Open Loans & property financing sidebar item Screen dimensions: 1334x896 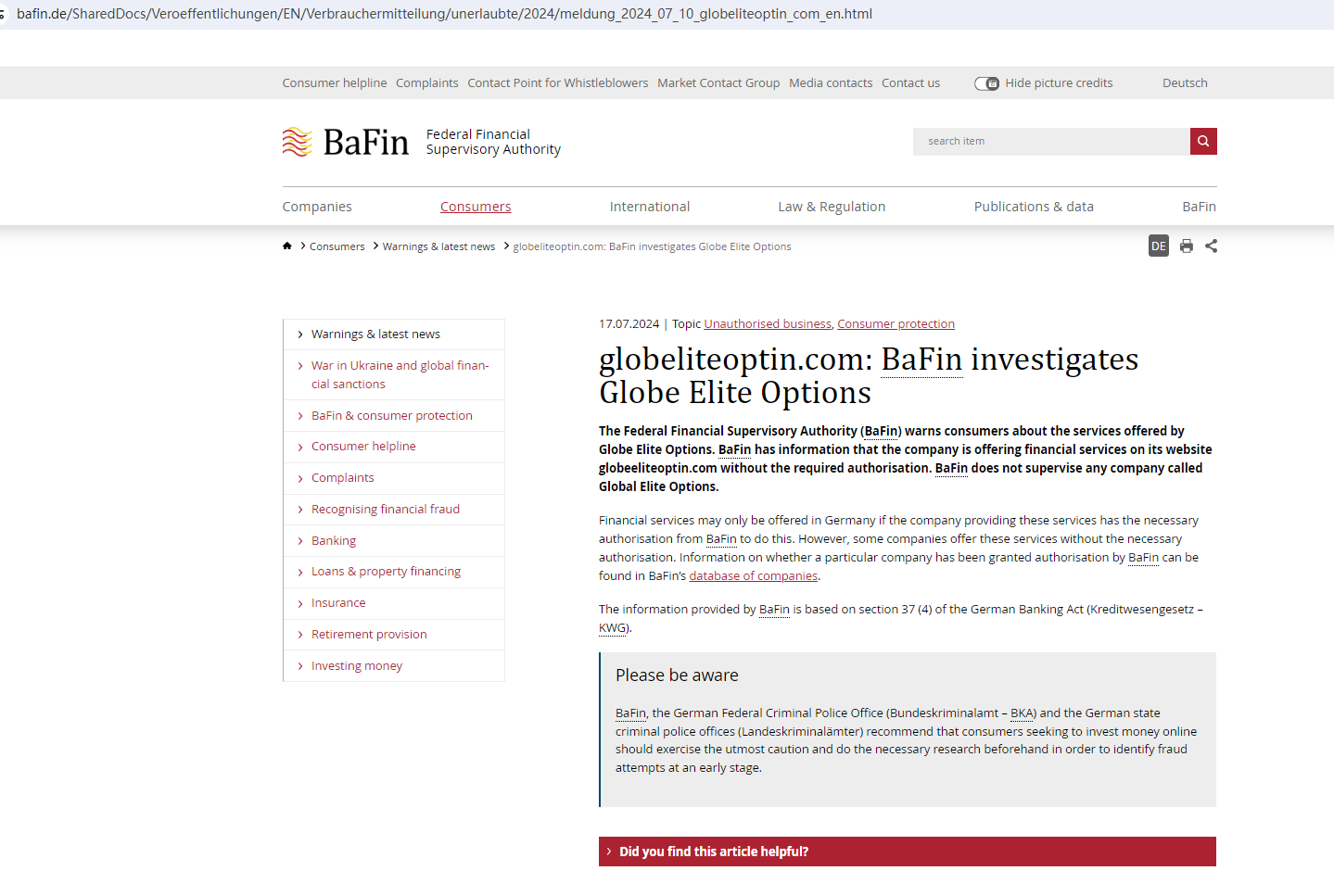click(394, 572)
